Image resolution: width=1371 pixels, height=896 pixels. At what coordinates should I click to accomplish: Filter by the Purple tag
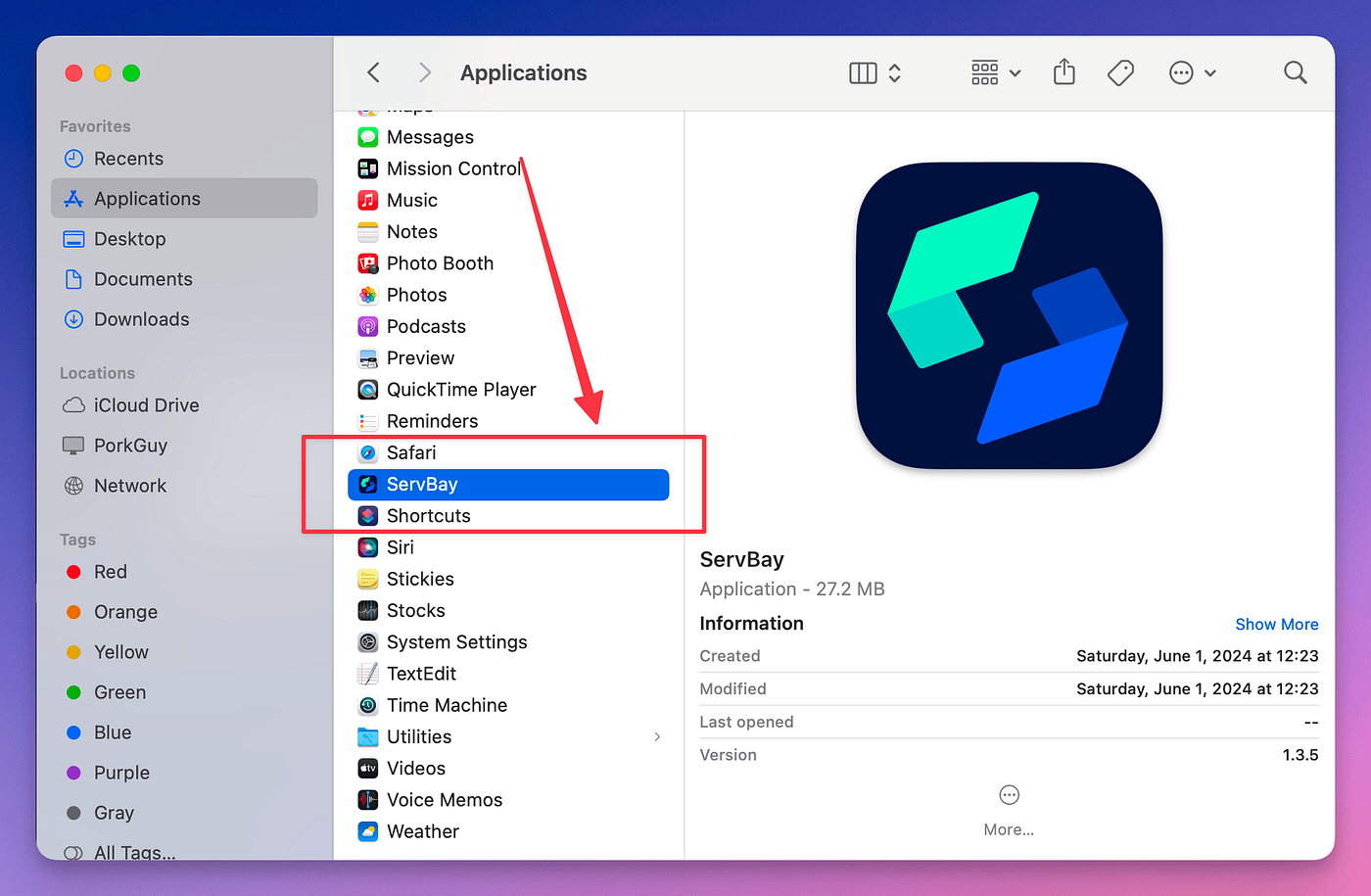pos(184,773)
